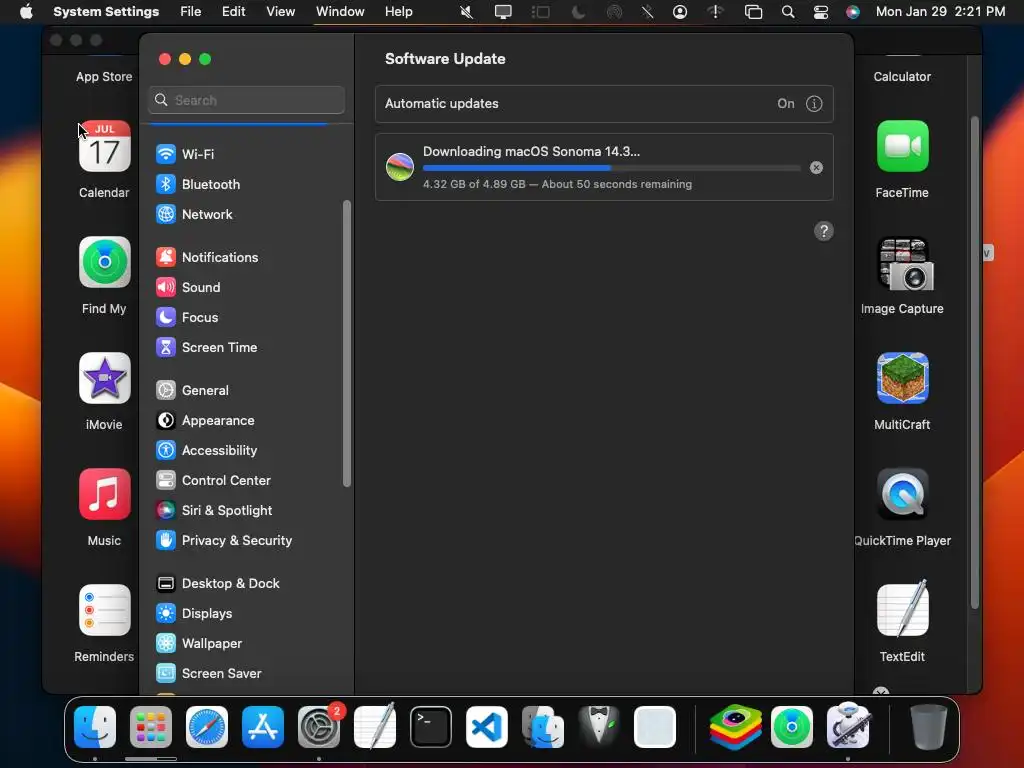Open Control Center from menu bar

pyautogui.click(x=820, y=12)
